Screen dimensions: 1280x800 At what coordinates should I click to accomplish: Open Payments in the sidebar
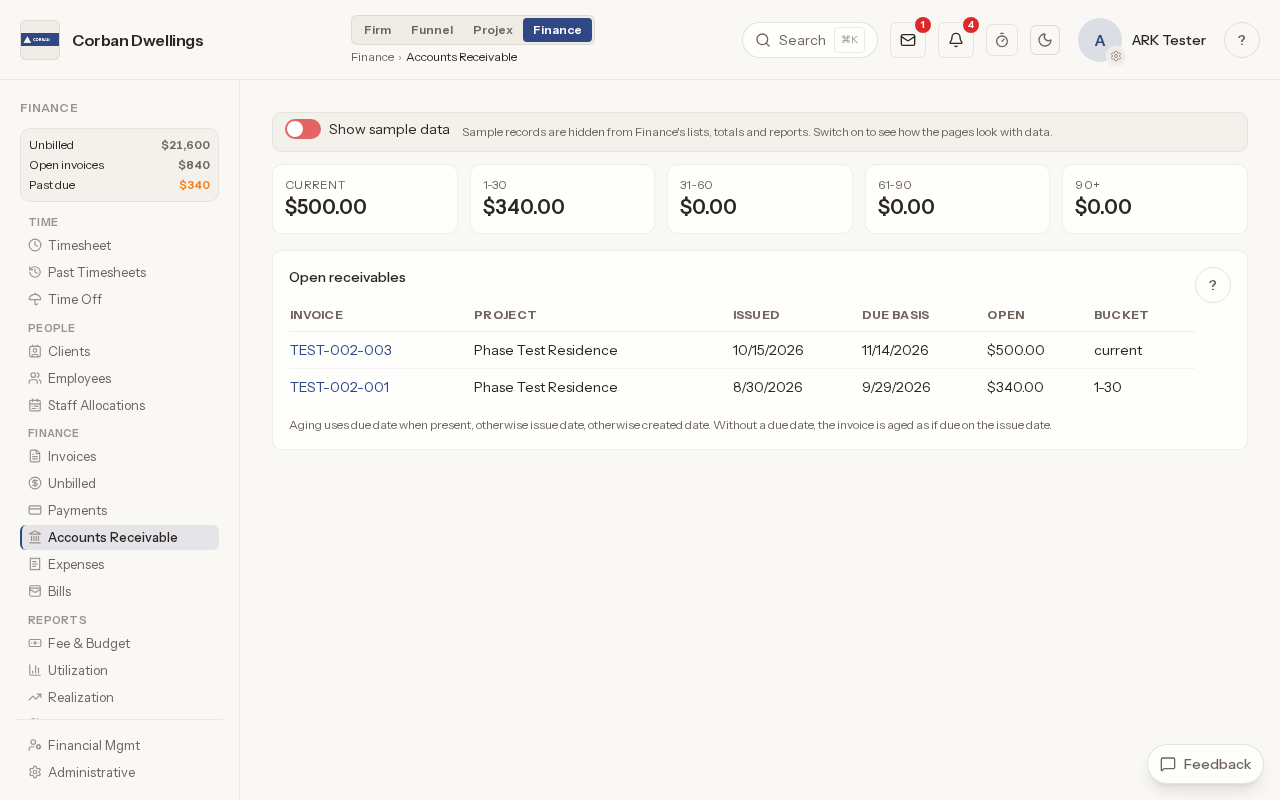click(119, 510)
